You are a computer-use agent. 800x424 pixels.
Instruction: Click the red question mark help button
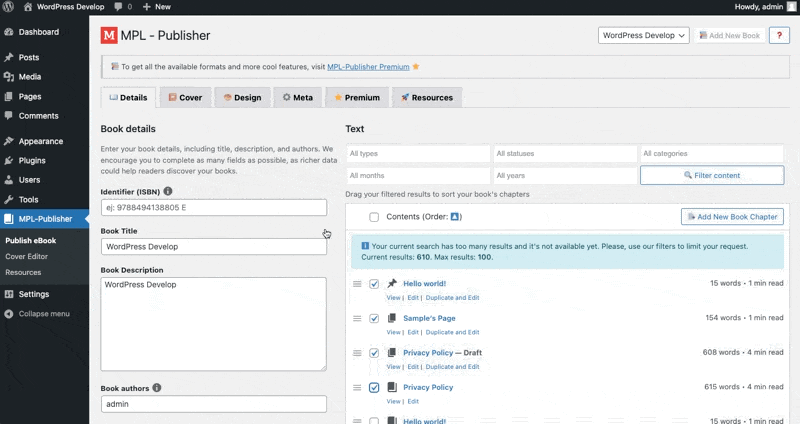(779, 35)
